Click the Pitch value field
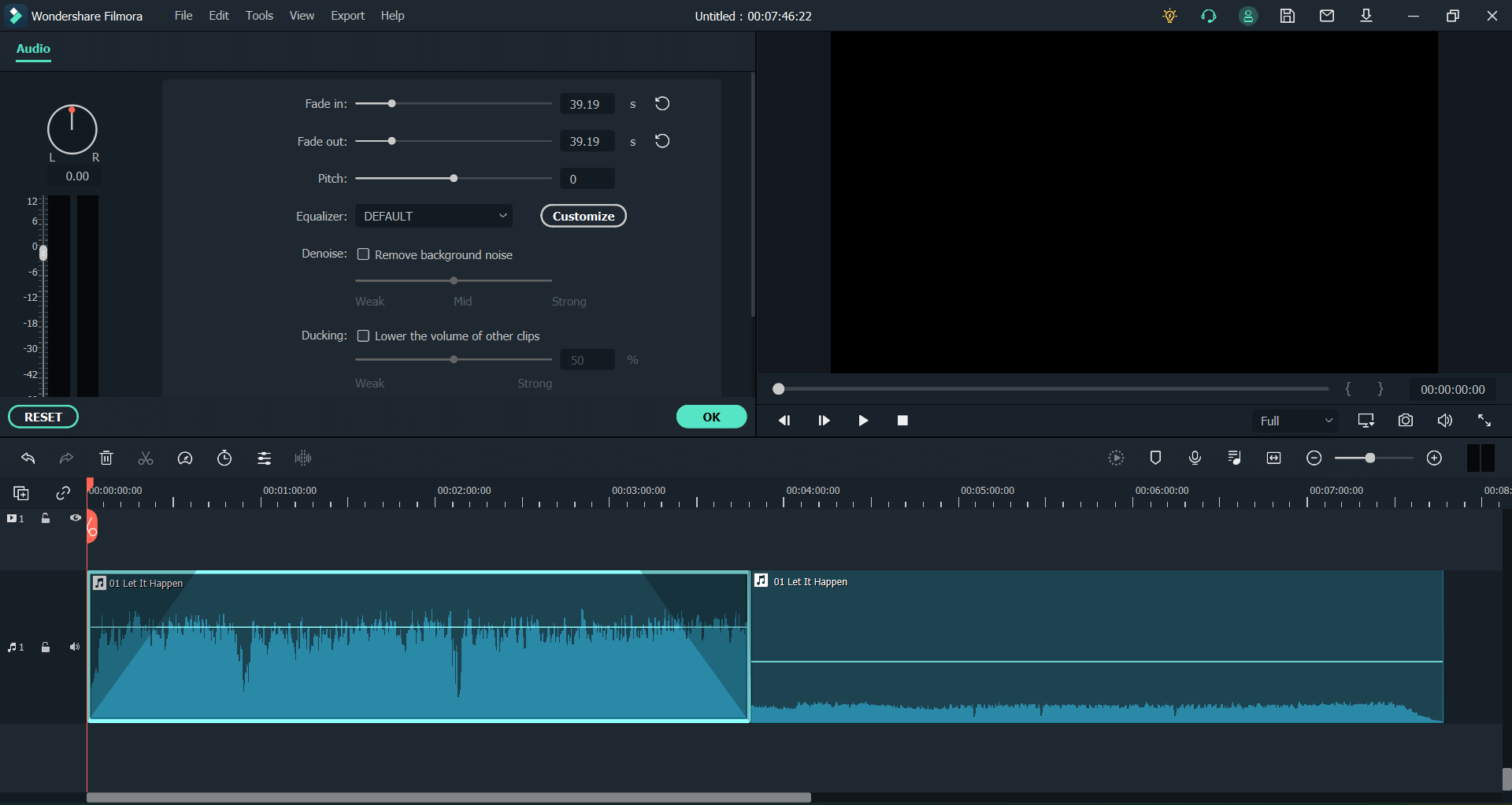Screen dimensions: 1512x805 pos(587,179)
